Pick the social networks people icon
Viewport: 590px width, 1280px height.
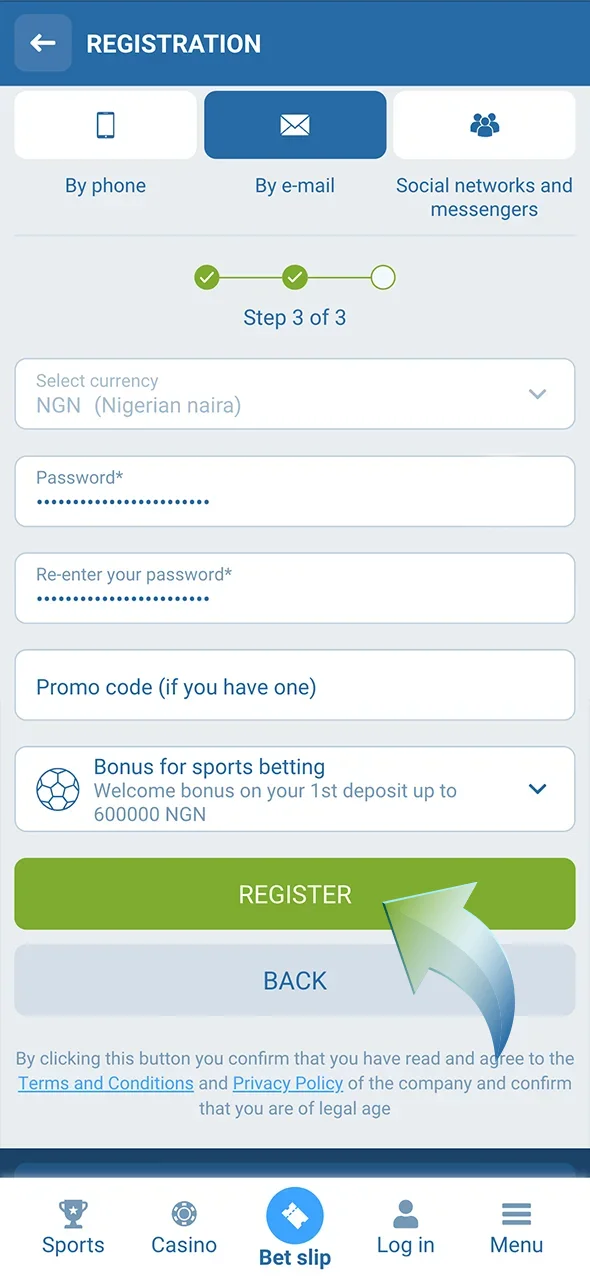coord(484,125)
